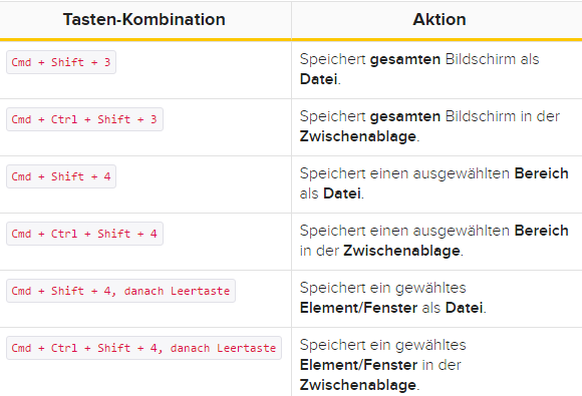The image size is (582, 396).
Task: Click bold 'gesamten' in the first row
Action: click(x=405, y=59)
